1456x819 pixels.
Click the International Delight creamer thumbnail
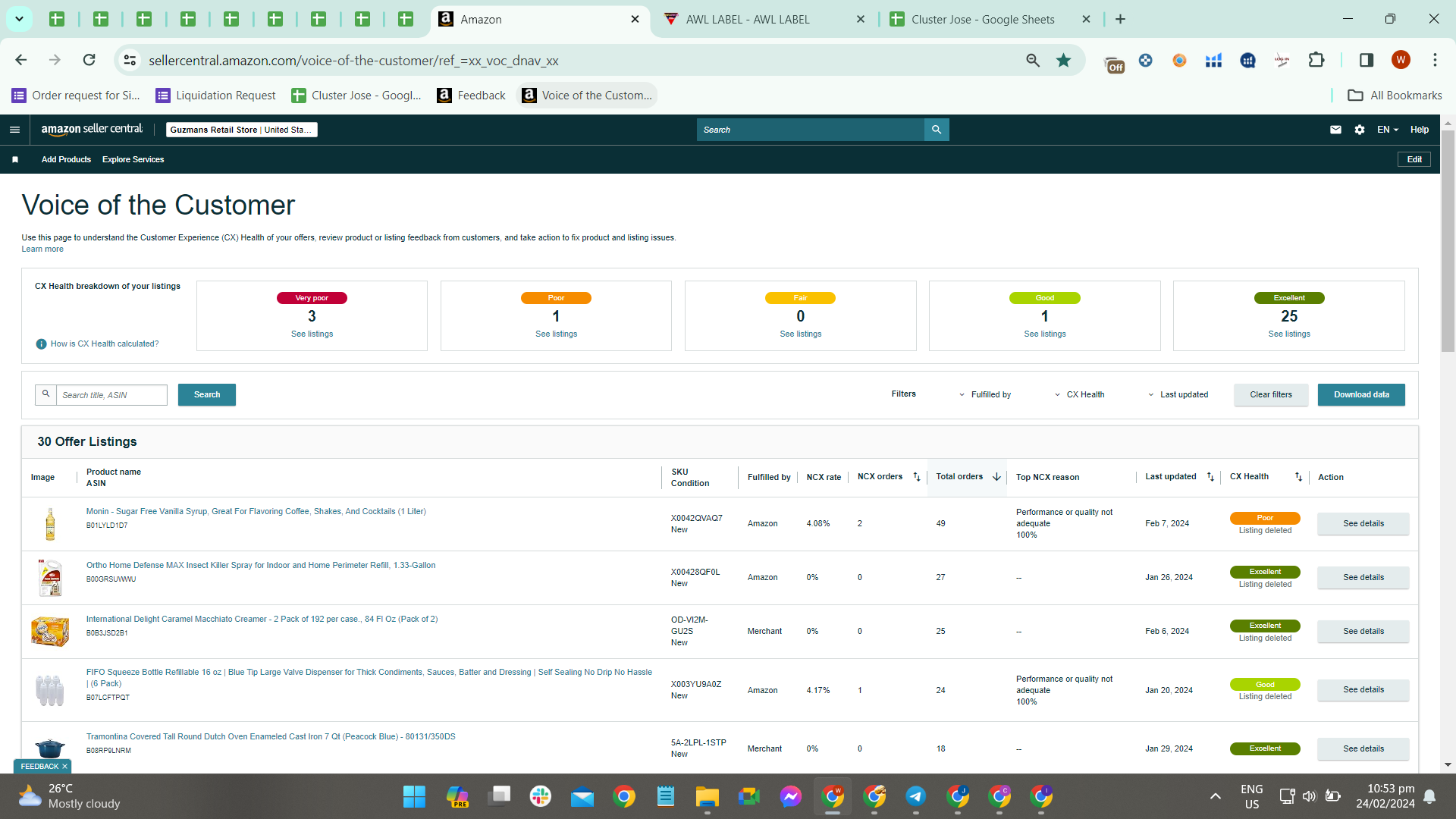tap(50, 631)
